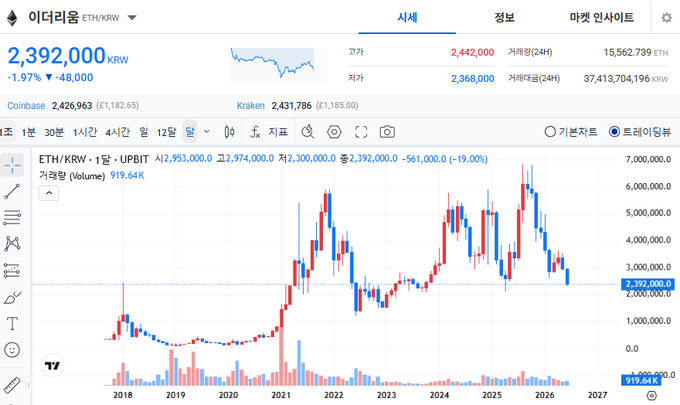Open the ETH/KRW market dropdown arrow
The height and width of the screenshot is (405, 680).
[132, 18]
